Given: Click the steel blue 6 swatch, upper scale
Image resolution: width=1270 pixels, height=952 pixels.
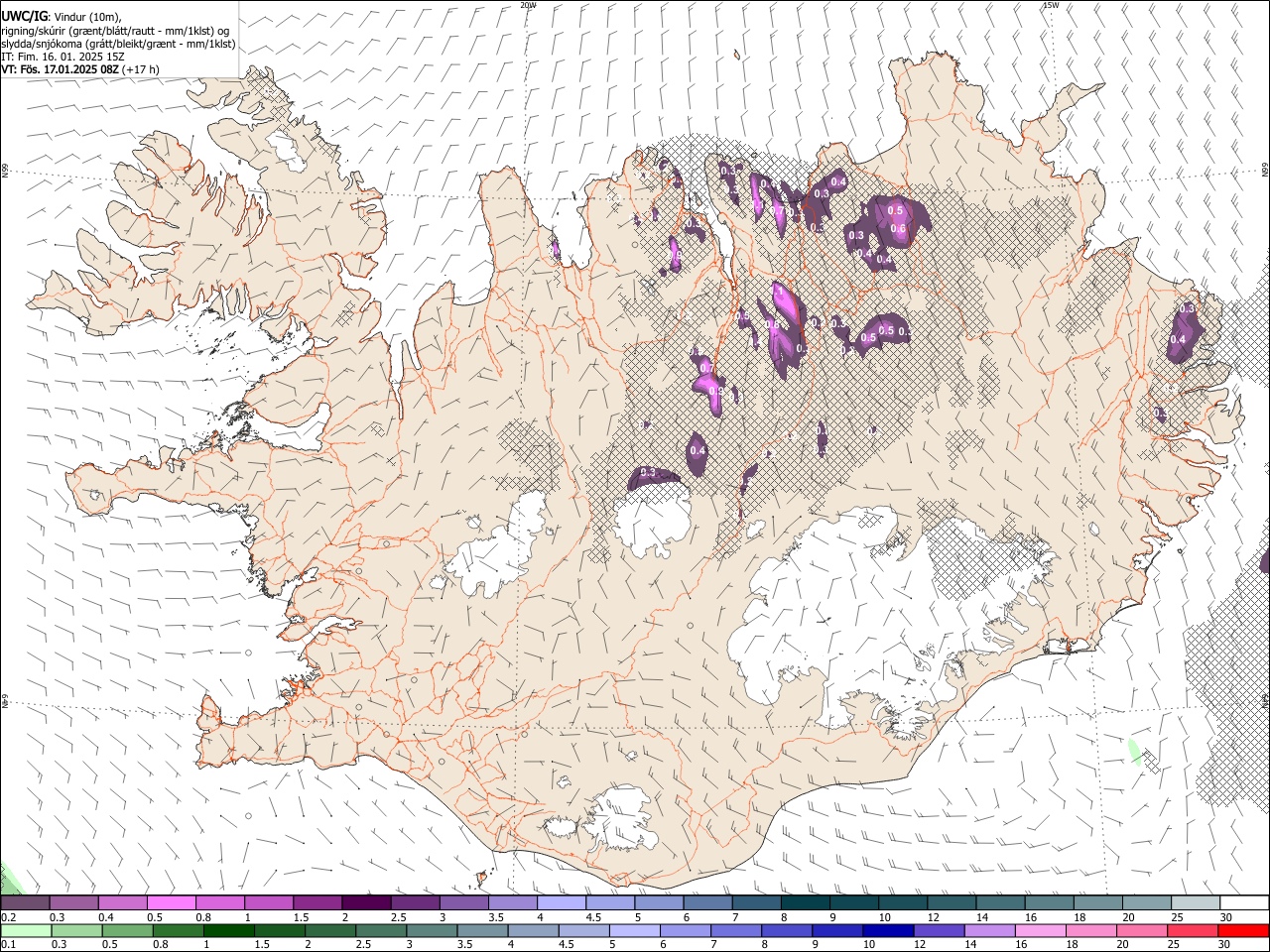Looking at the screenshot, I should pyautogui.click(x=708, y=902).
